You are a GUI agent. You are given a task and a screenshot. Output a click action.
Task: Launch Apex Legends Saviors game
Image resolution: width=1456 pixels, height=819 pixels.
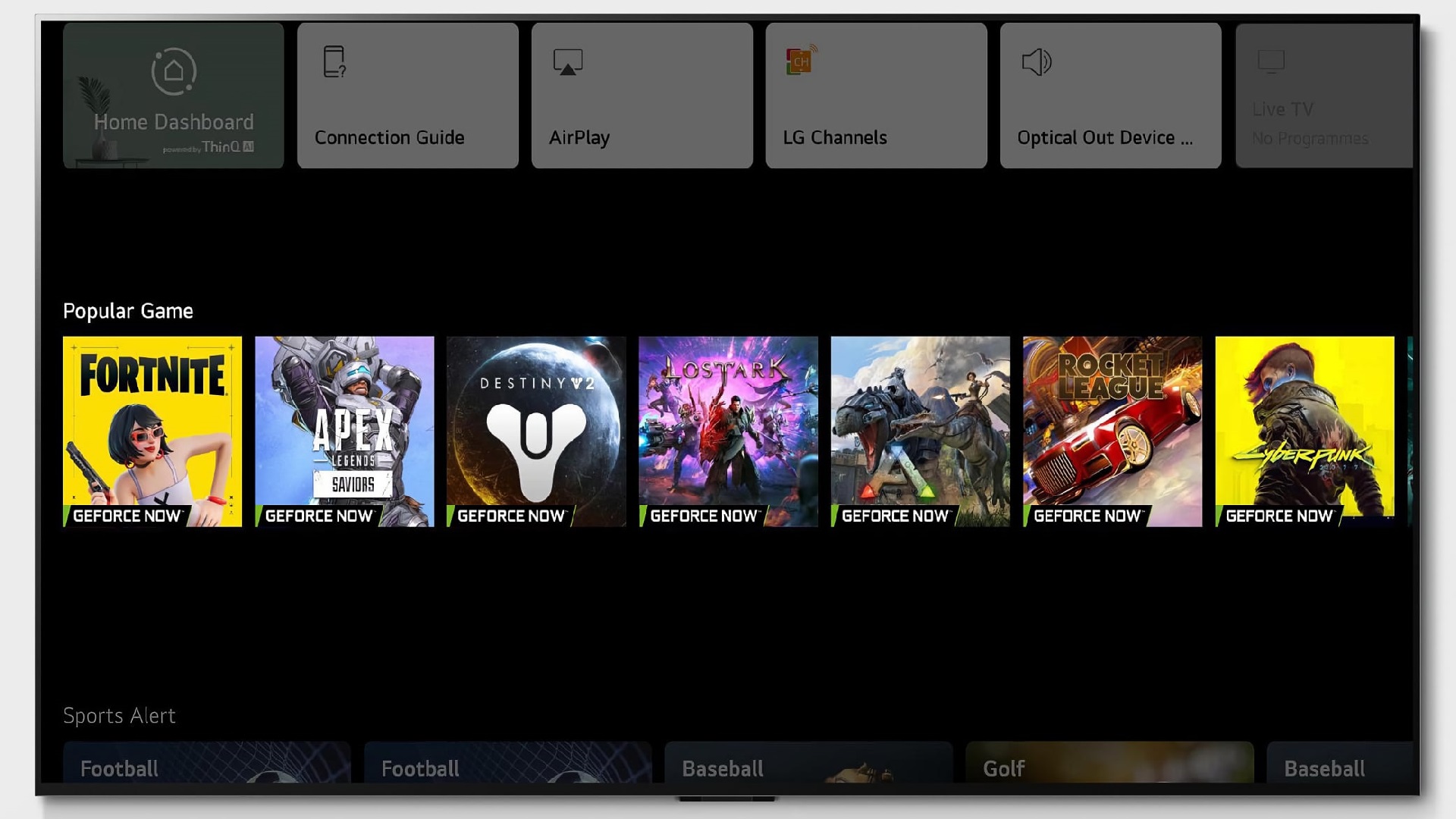344,431
